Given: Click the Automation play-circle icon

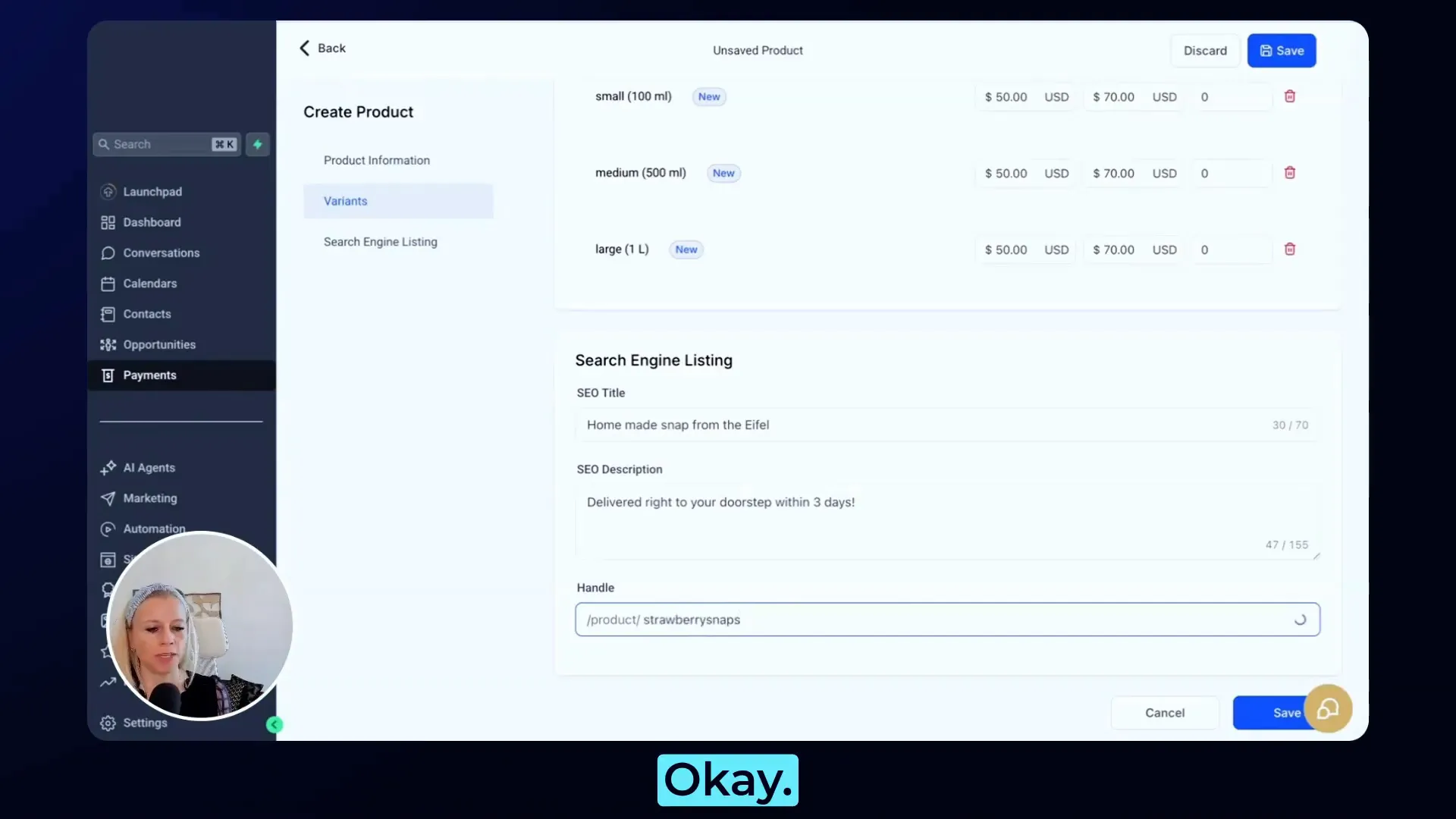Looking at the screenshot, I should tap(108, 529).
